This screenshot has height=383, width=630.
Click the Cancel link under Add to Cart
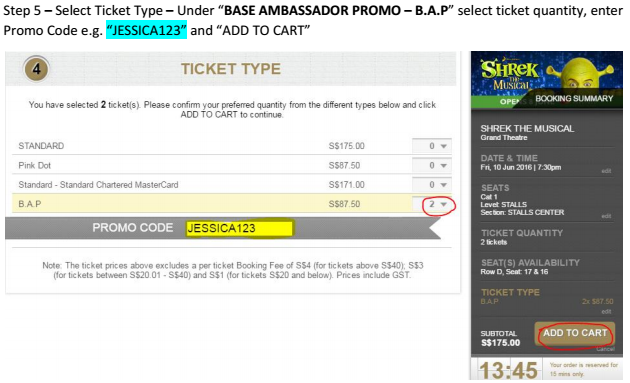[x=605, y=349]
